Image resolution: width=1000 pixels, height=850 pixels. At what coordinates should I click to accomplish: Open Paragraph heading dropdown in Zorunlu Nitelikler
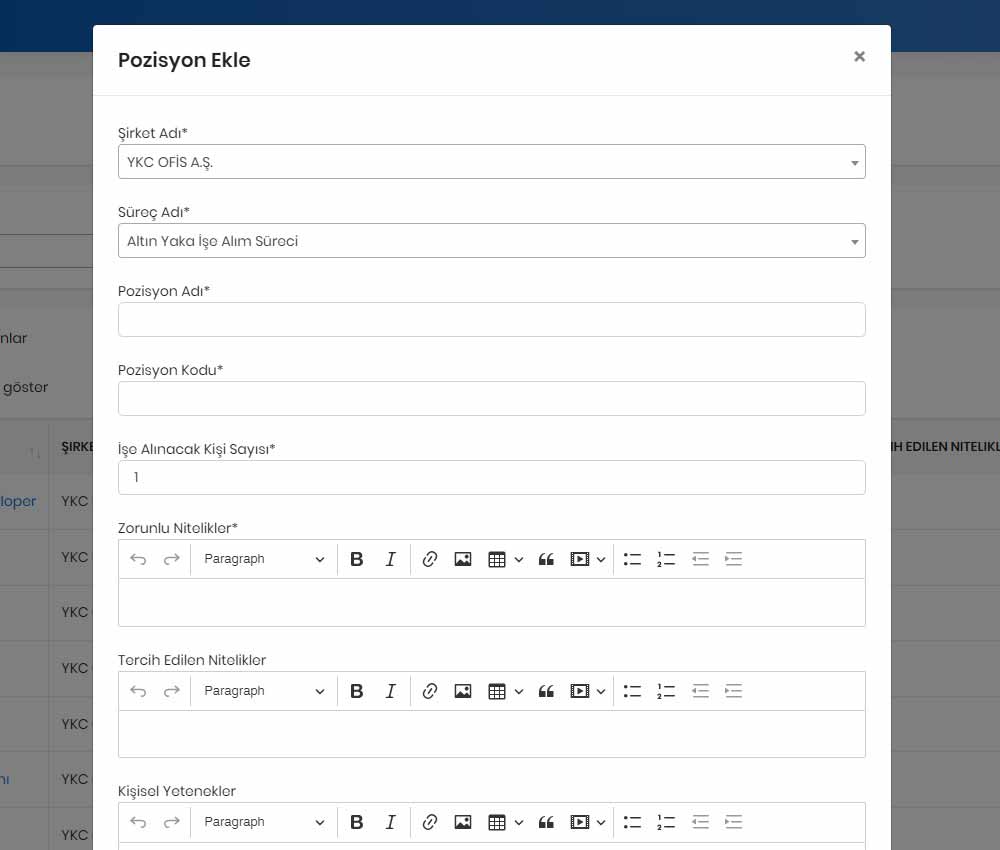click(264, 559)
